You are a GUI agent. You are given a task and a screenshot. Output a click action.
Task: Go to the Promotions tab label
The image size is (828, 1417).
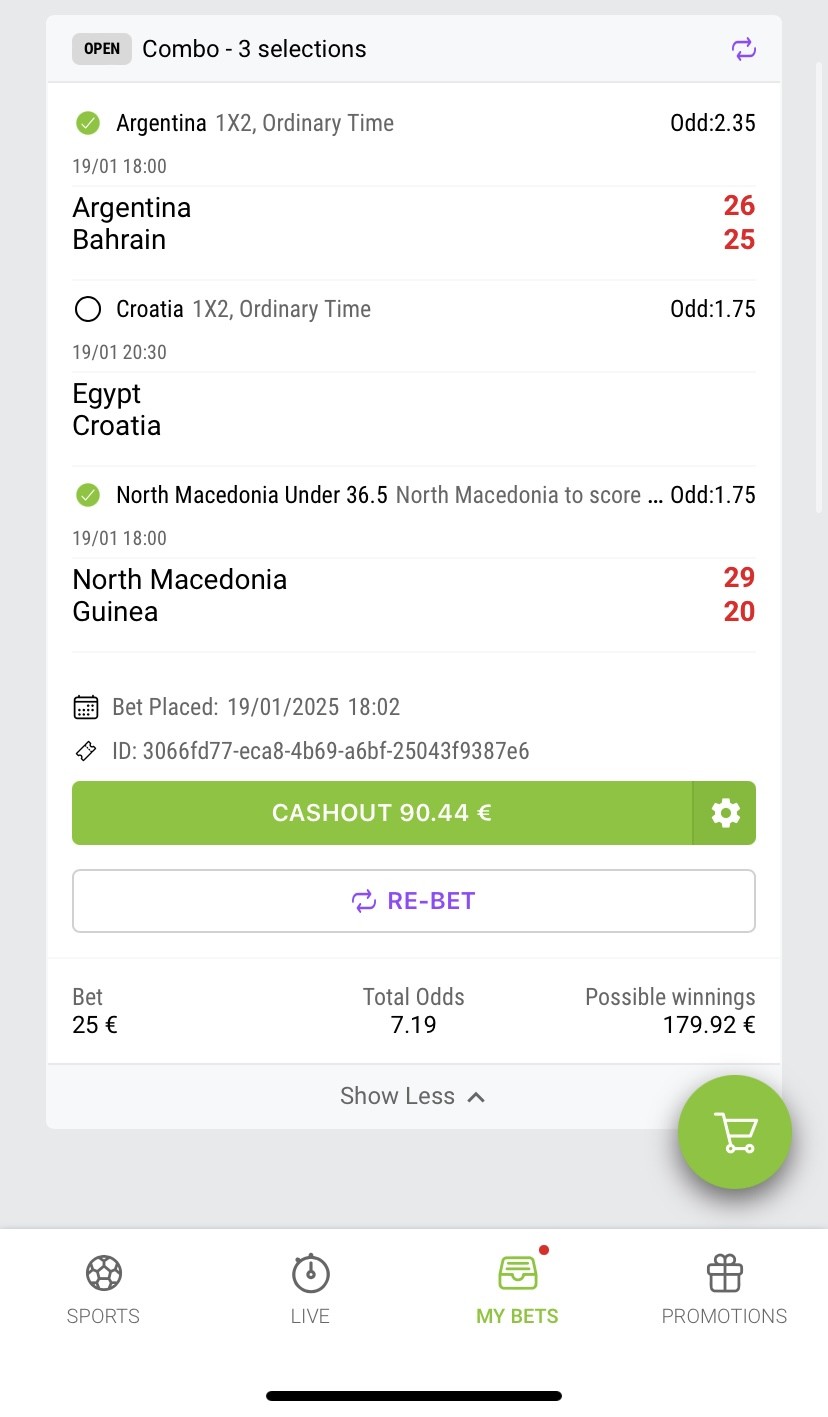pyautogui.click(x=724, y=1316)
